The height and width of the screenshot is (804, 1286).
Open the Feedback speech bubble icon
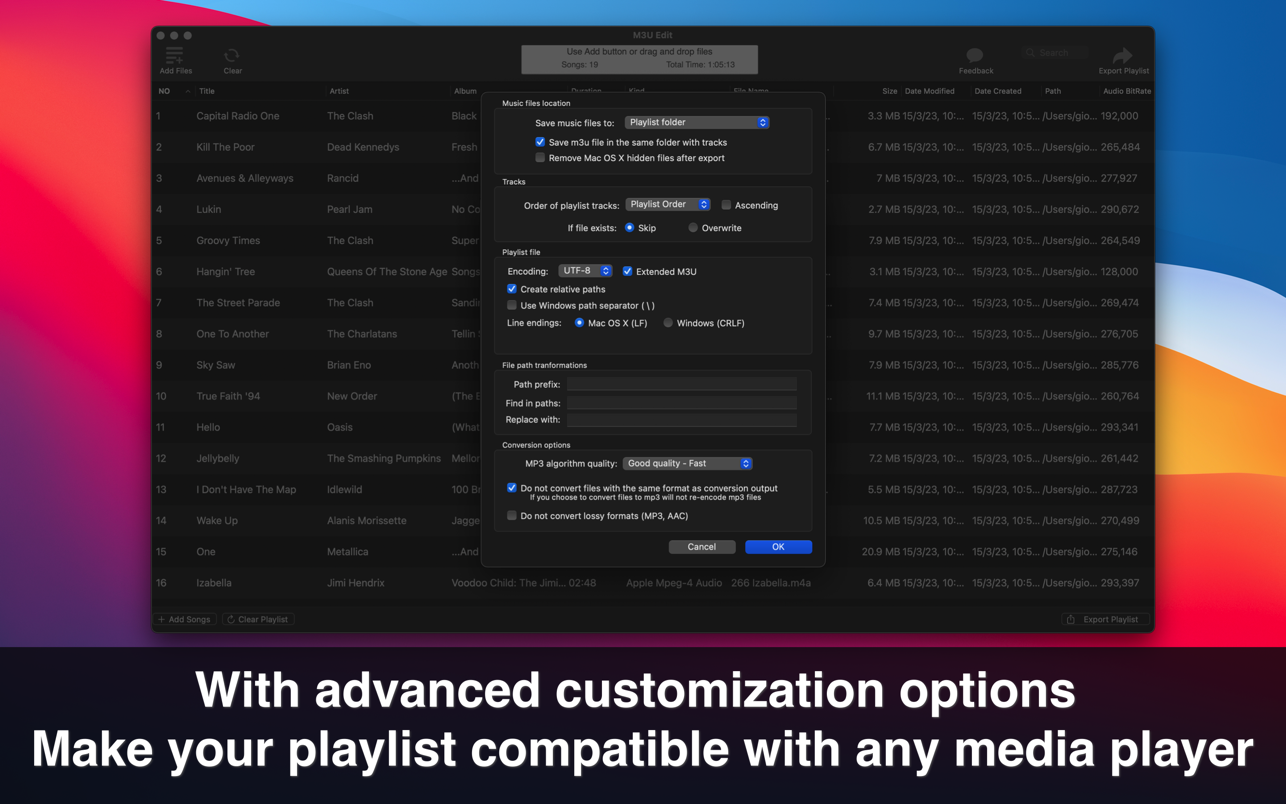click(975, 56)
